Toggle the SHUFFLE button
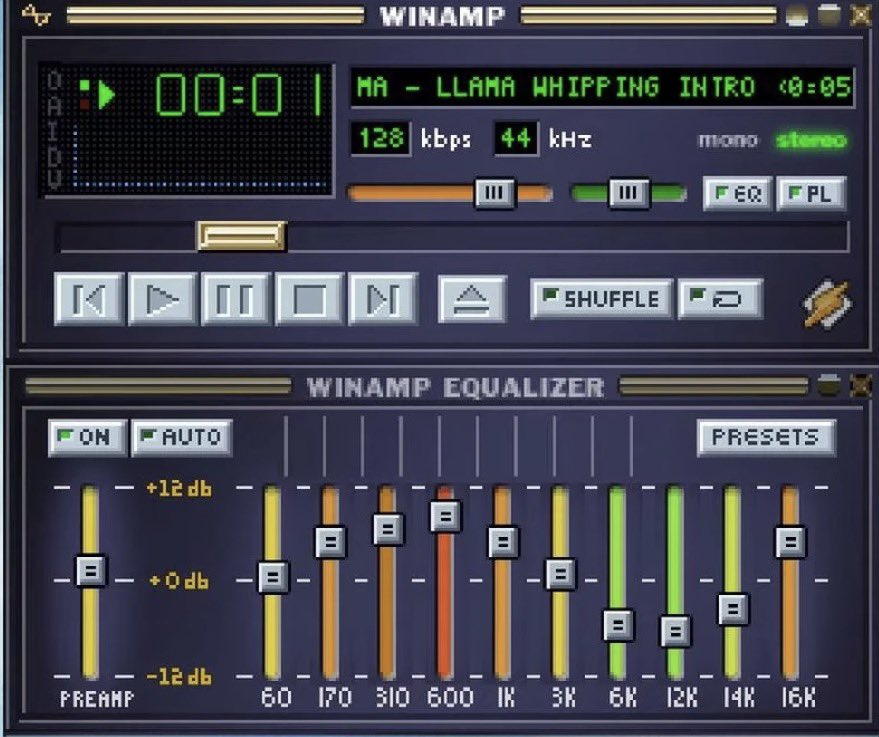The height and width of the screenshot is (737, 879). coord(602,299)
